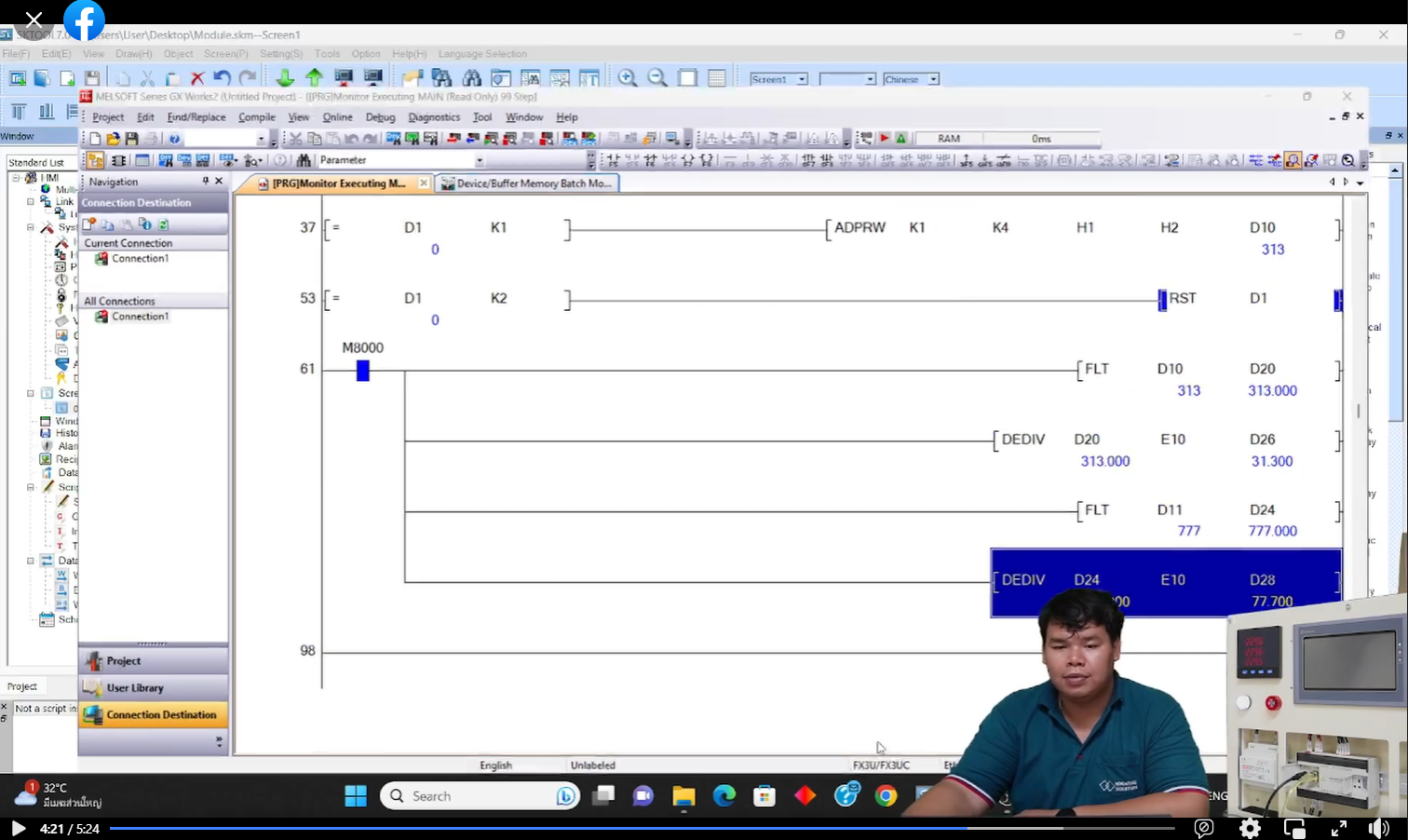Seek on the video progress bar
Screen dimensions: 1408x840
pyautogui.click(x=642, y=828)
